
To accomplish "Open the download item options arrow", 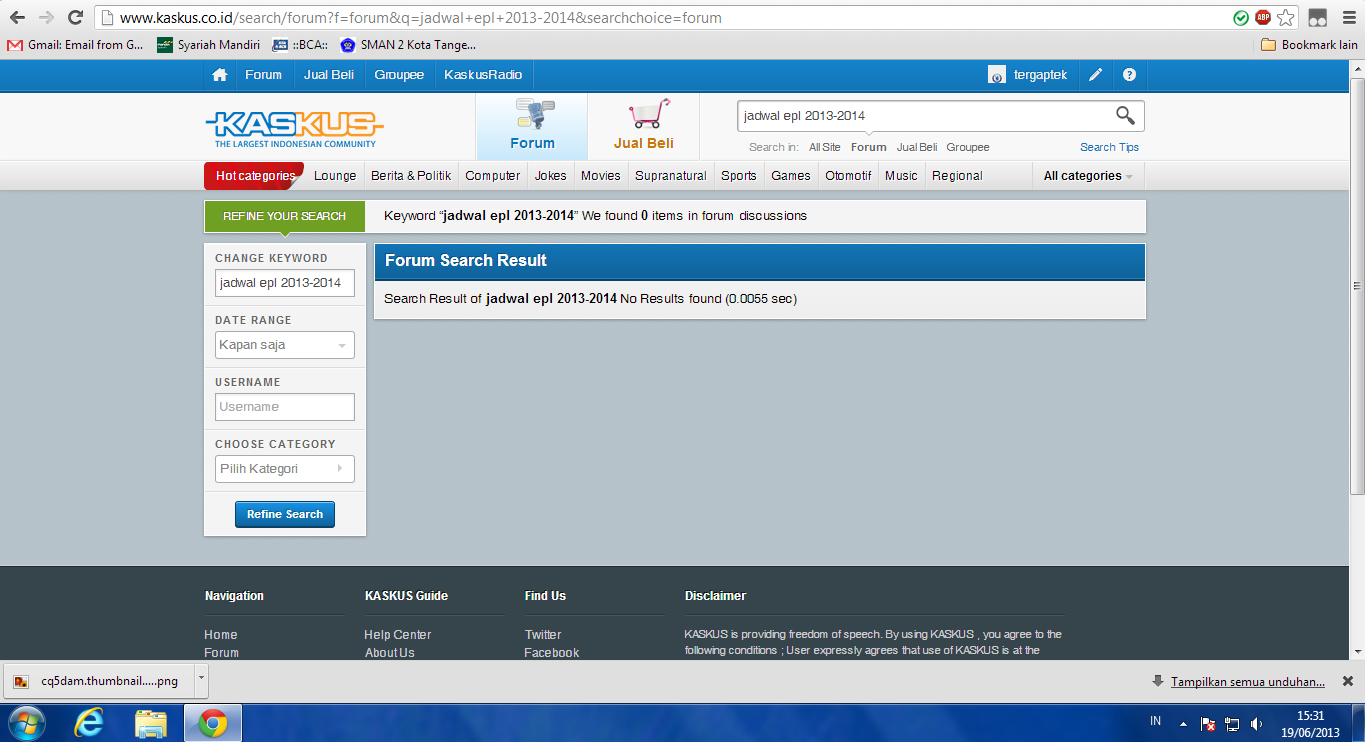I will [x=202, y=680].
